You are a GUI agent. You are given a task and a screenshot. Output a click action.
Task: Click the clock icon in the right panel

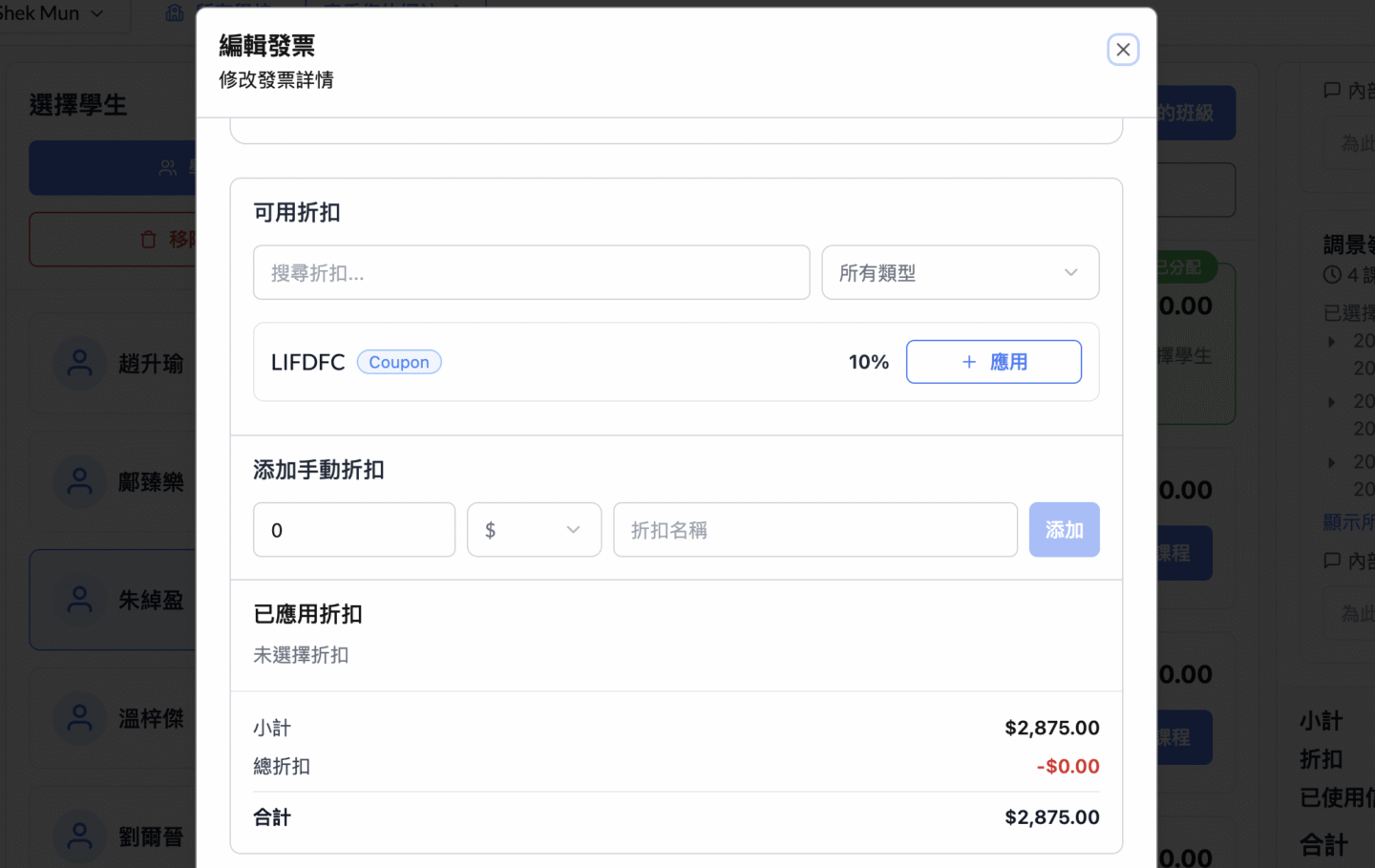point(1333,275)
